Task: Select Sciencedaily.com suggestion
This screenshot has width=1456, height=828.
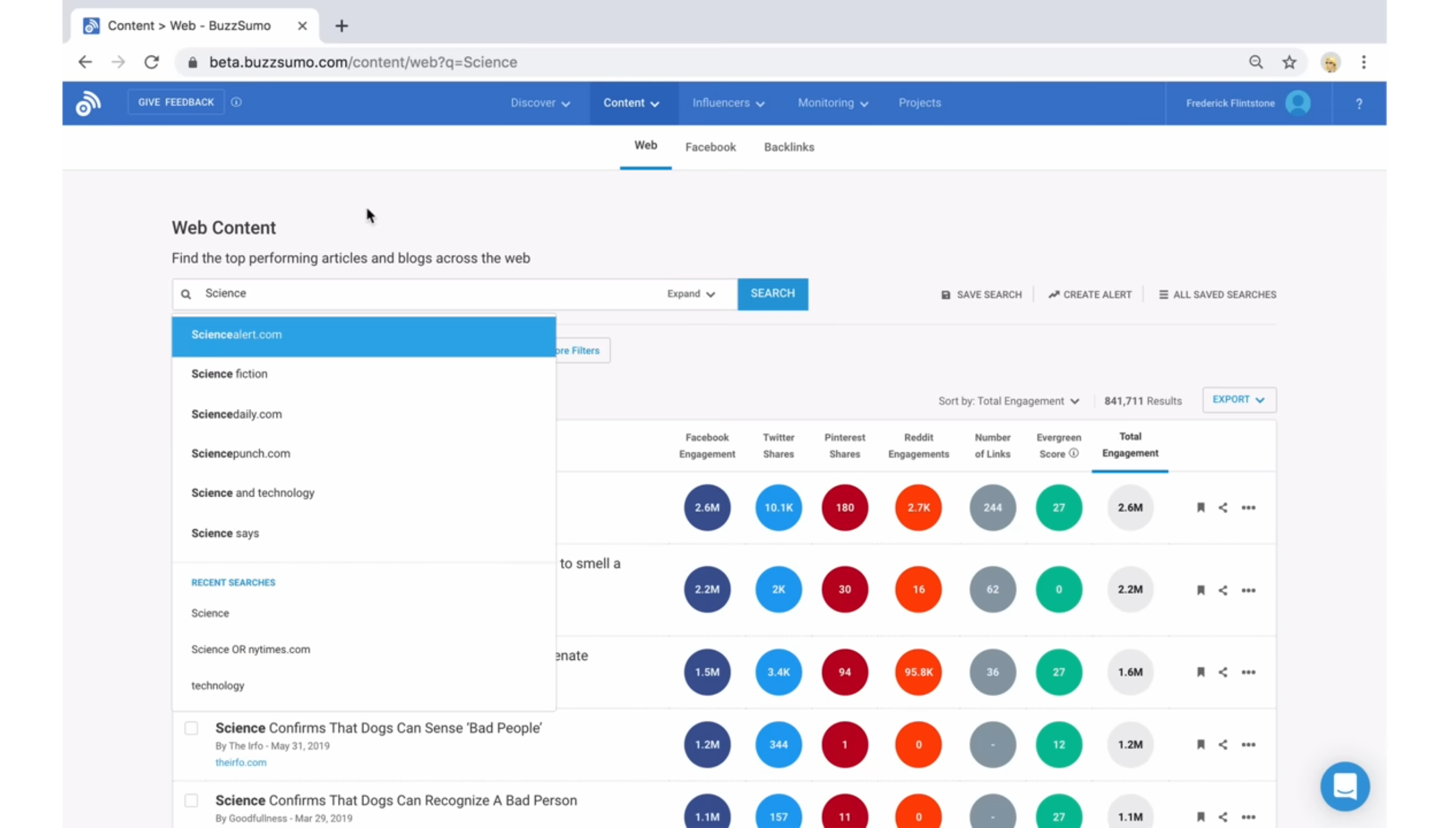Action: click(x=363, y=414)
